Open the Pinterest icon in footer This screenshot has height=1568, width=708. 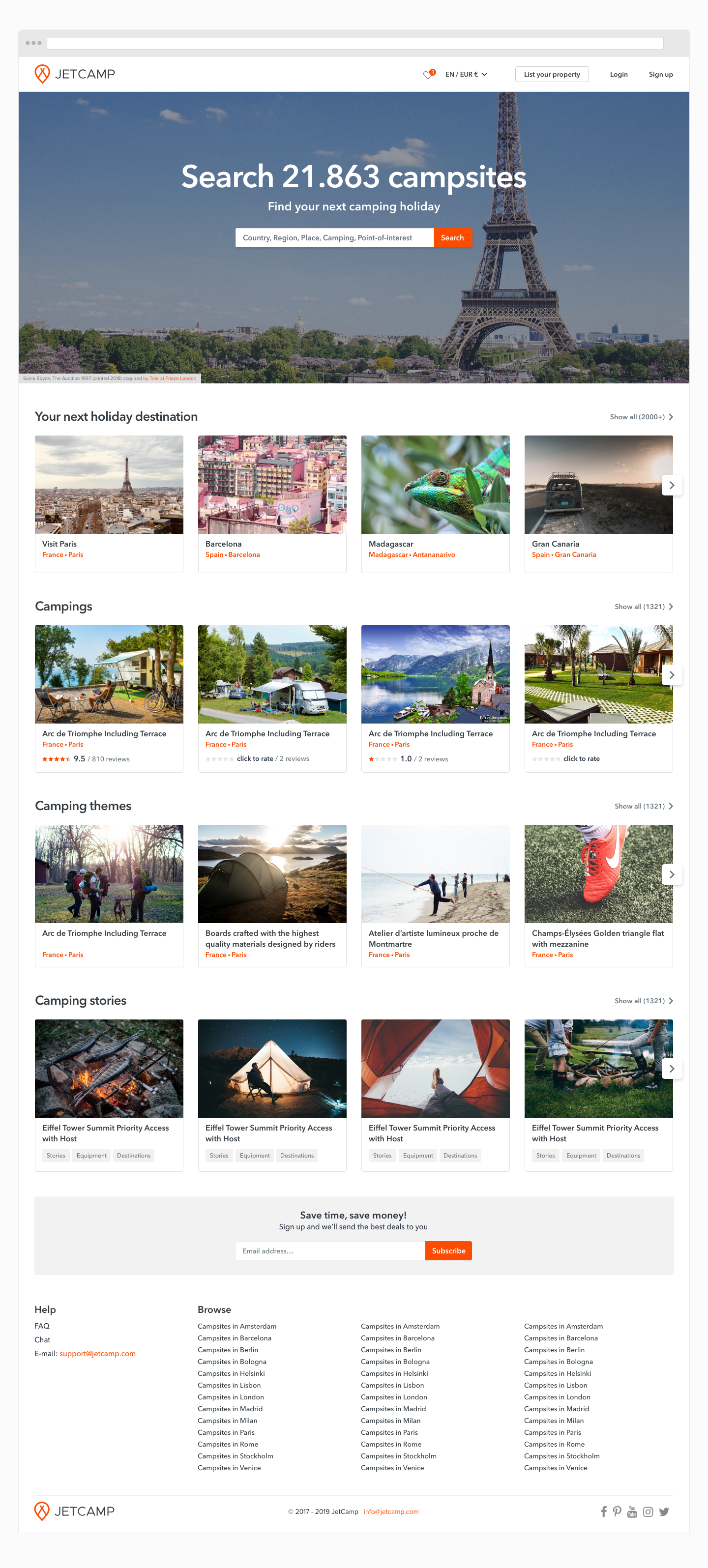click(x=618, y=1511)
